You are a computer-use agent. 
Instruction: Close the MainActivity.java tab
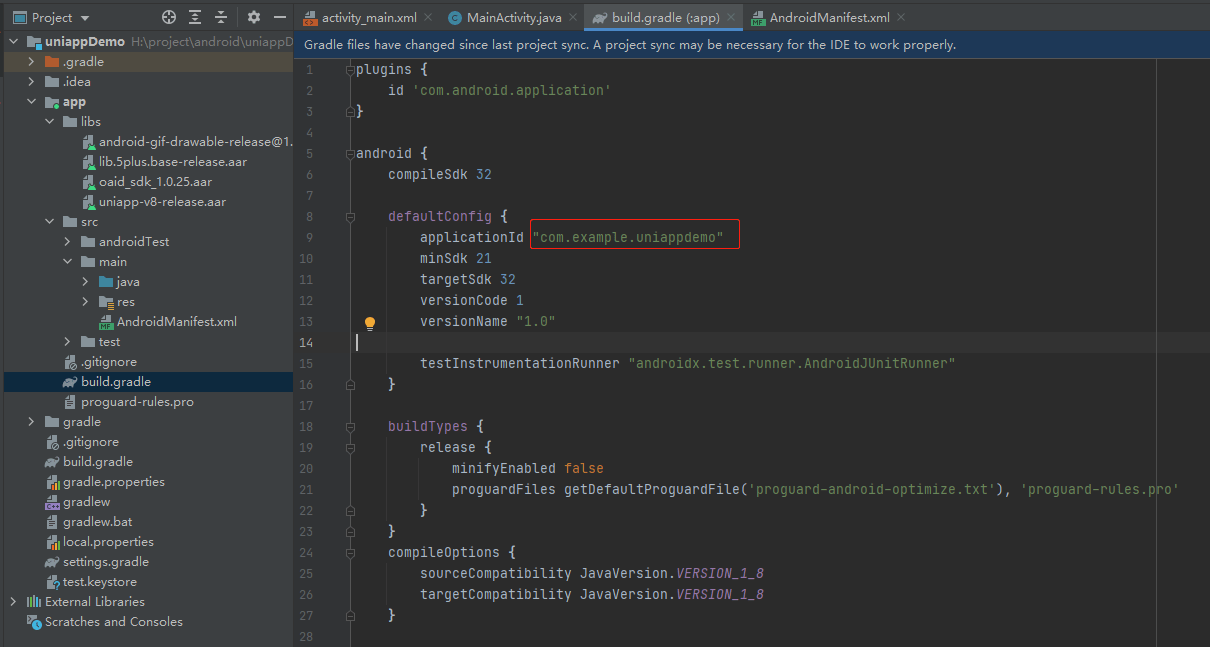(573, 17)
